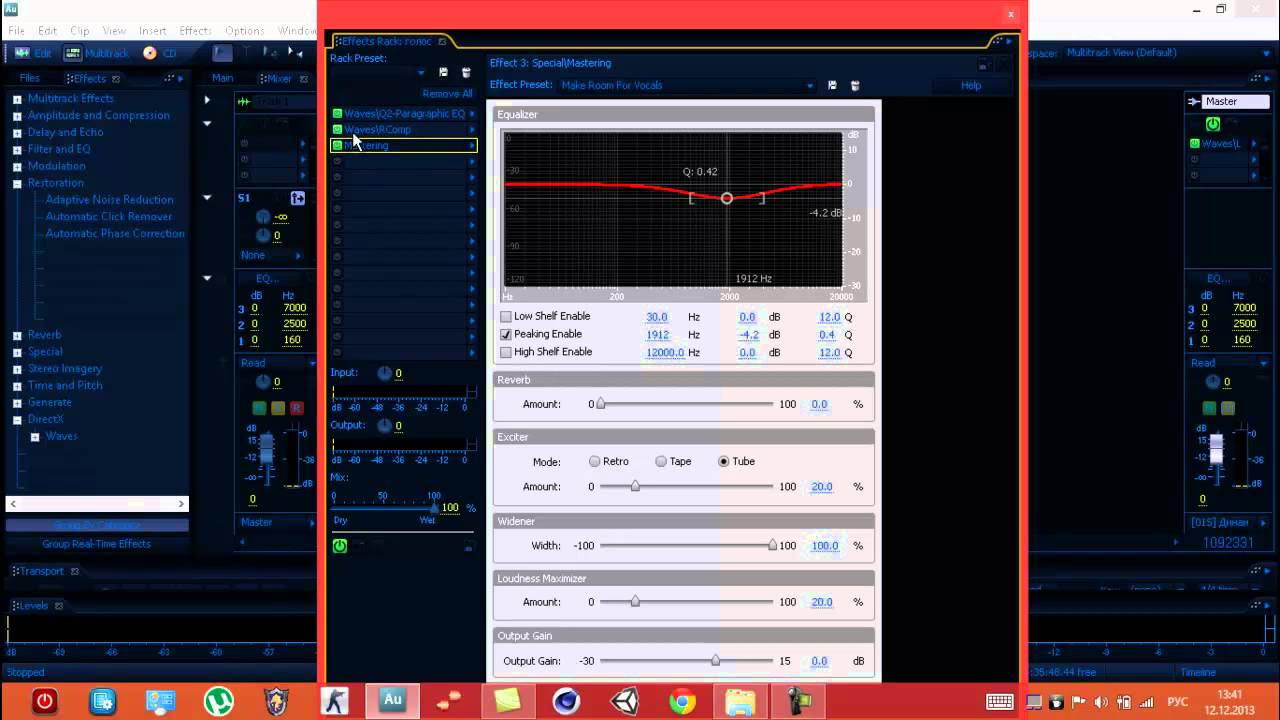Adjust the Loudness Maximizer Amount slider
1280x720 pixels.
(635, 602)
